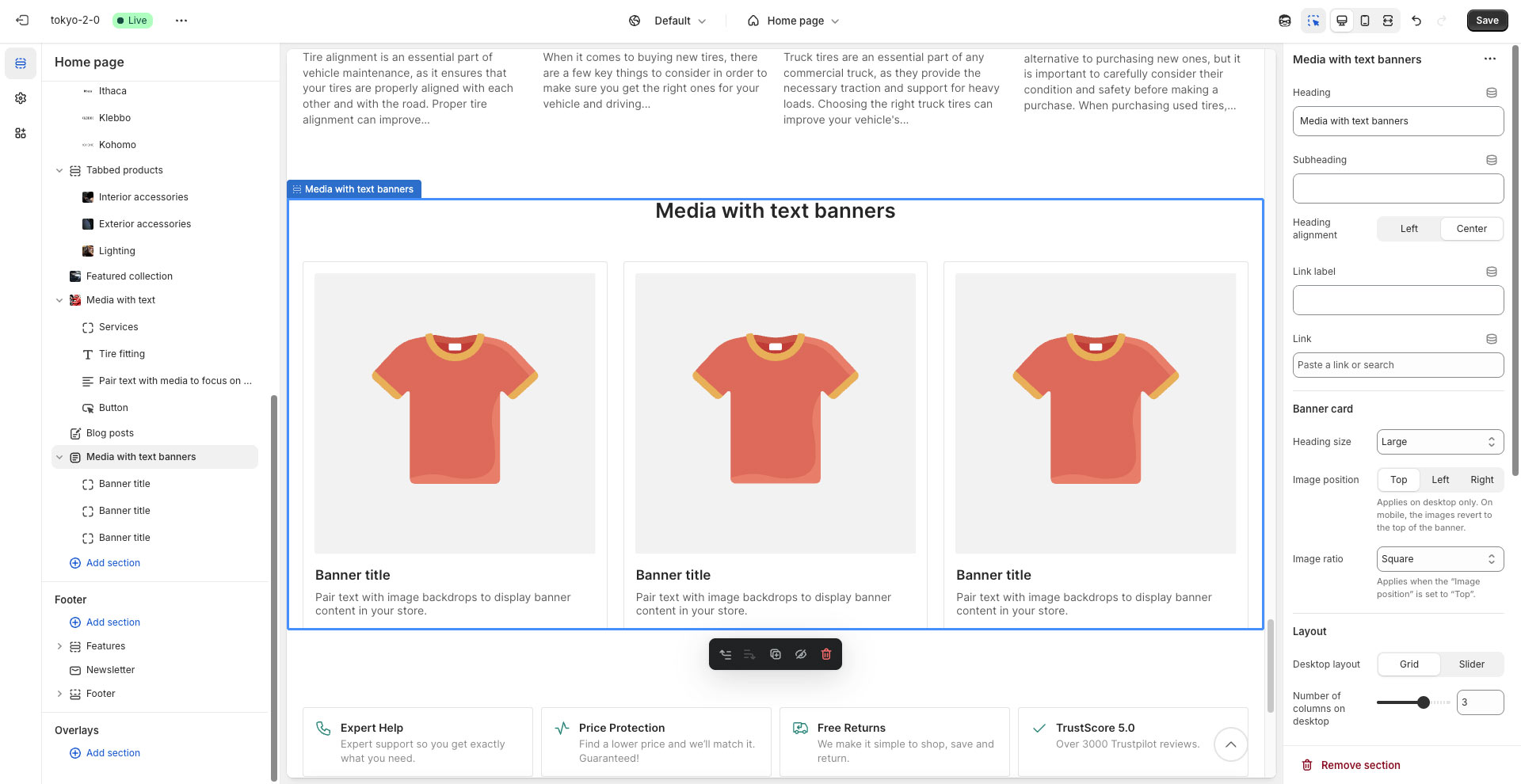This screenshot has width=1521, height=784.
Task: Open the app embeds icon in left rail
Action: click(21, 133)
